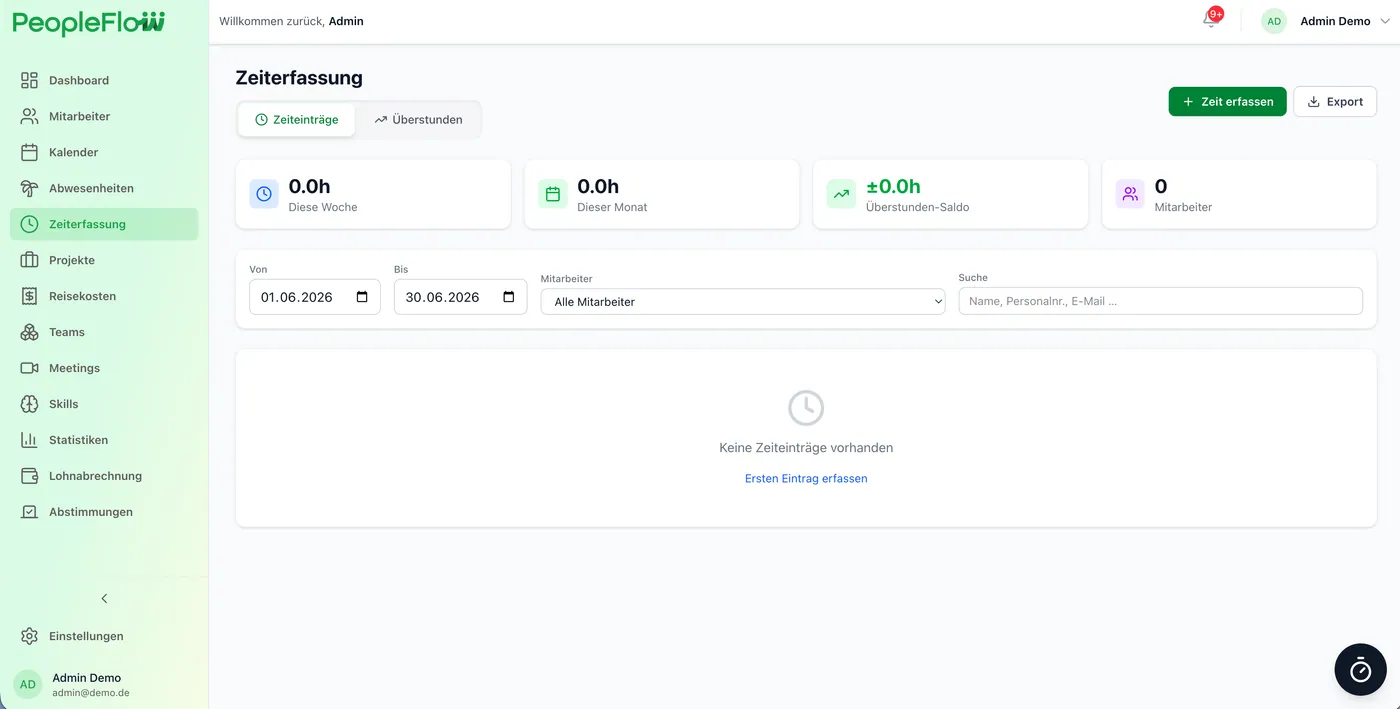Click the Statistiken bar chart icon
The image size is (1400, 709).
(29, 440)
